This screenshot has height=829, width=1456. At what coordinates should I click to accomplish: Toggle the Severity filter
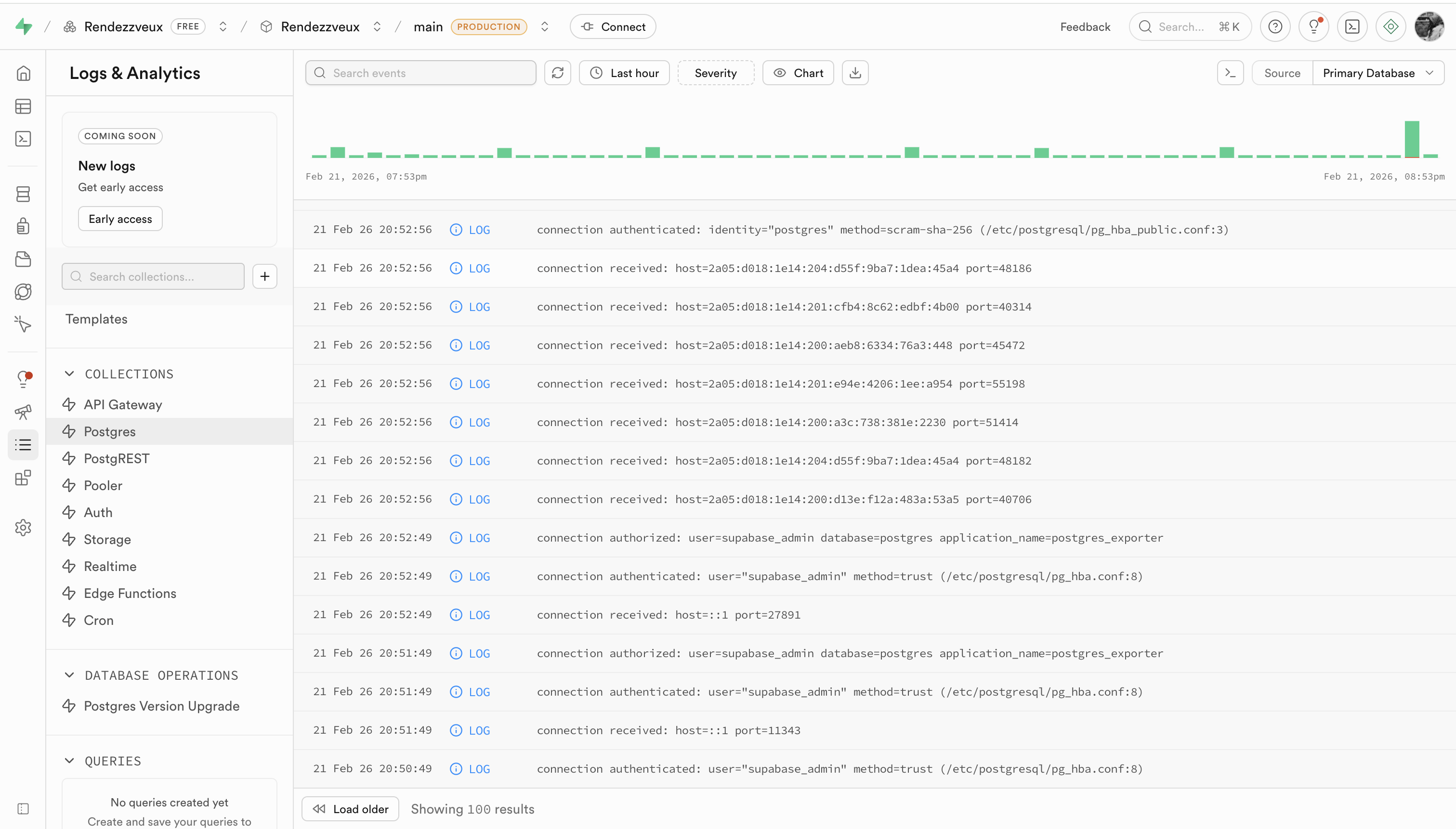click(715, 73)
